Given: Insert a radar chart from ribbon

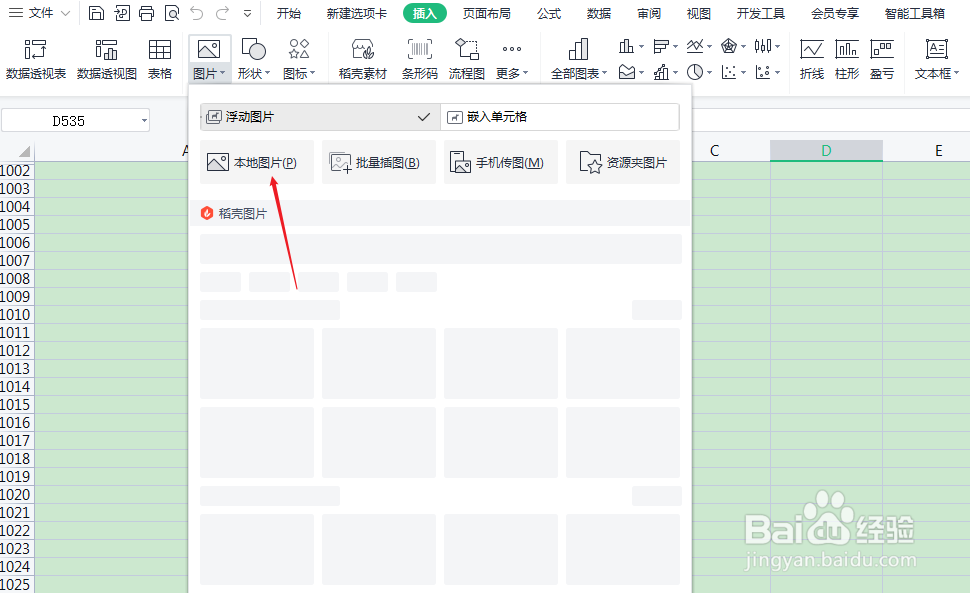Looking at the screenshot, I should 729,46.
